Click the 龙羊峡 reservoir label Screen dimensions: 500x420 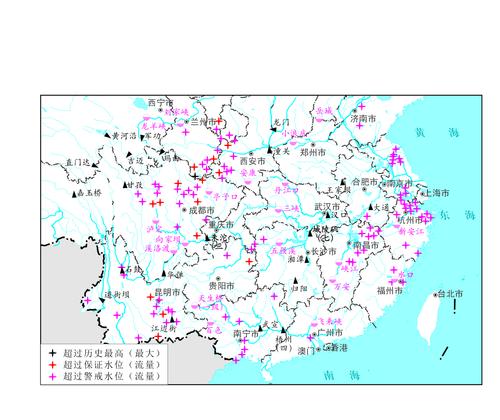click(153, 126)
